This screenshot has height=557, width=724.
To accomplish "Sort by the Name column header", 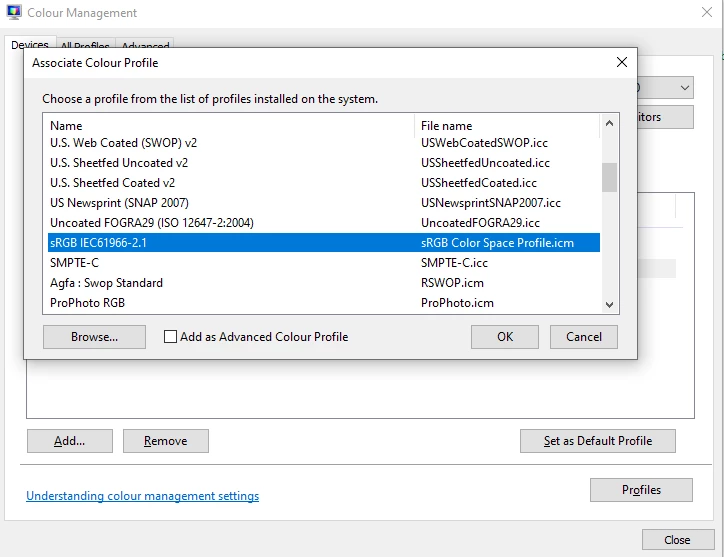I will [x=66, y=126].
